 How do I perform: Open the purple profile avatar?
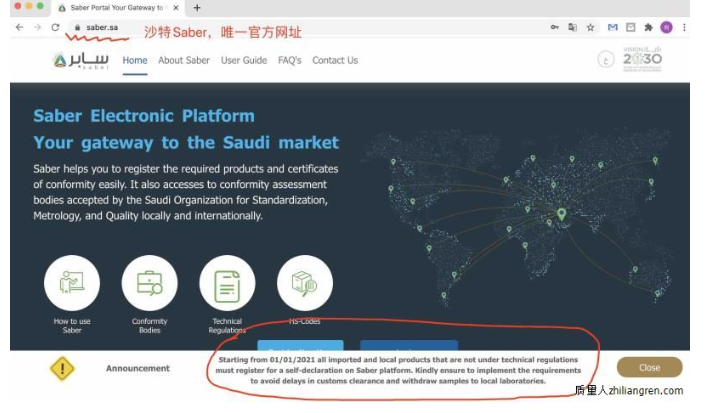click(666, 27)
